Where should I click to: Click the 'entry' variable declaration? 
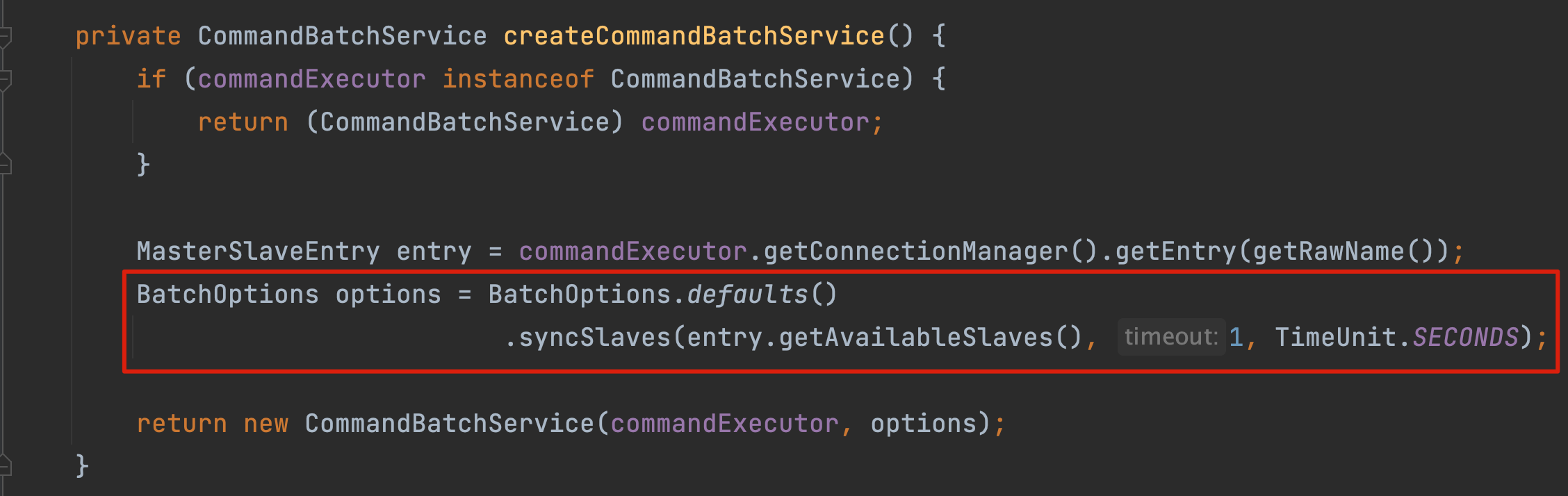(x=434, y=251)
